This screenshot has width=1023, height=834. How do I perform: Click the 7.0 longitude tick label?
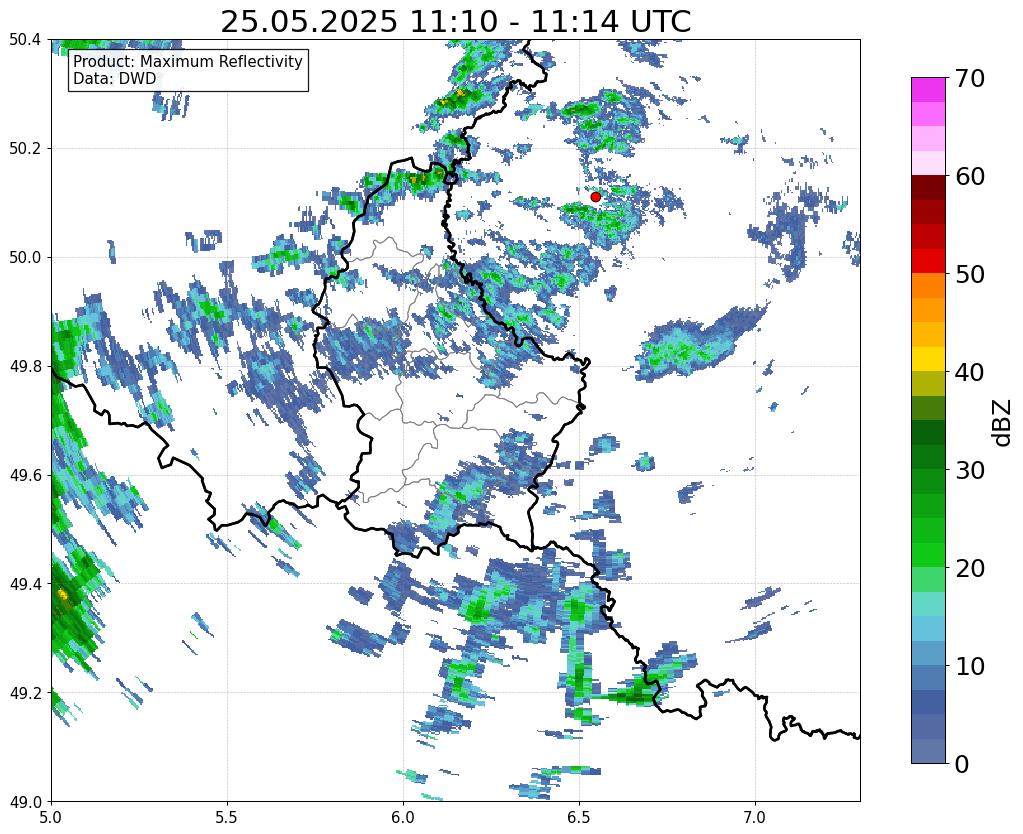pyautogui.click(x=755, y=817)
